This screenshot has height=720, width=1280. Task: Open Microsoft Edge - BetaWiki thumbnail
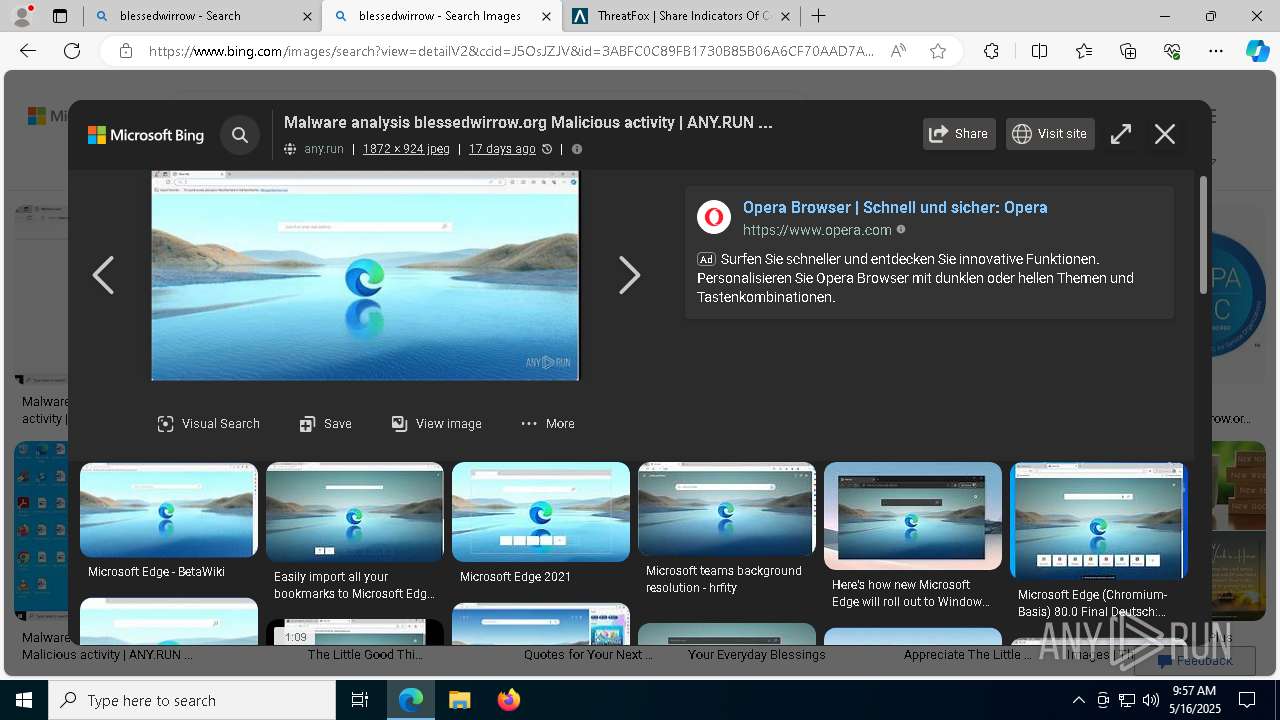click(x=169, y=510)
